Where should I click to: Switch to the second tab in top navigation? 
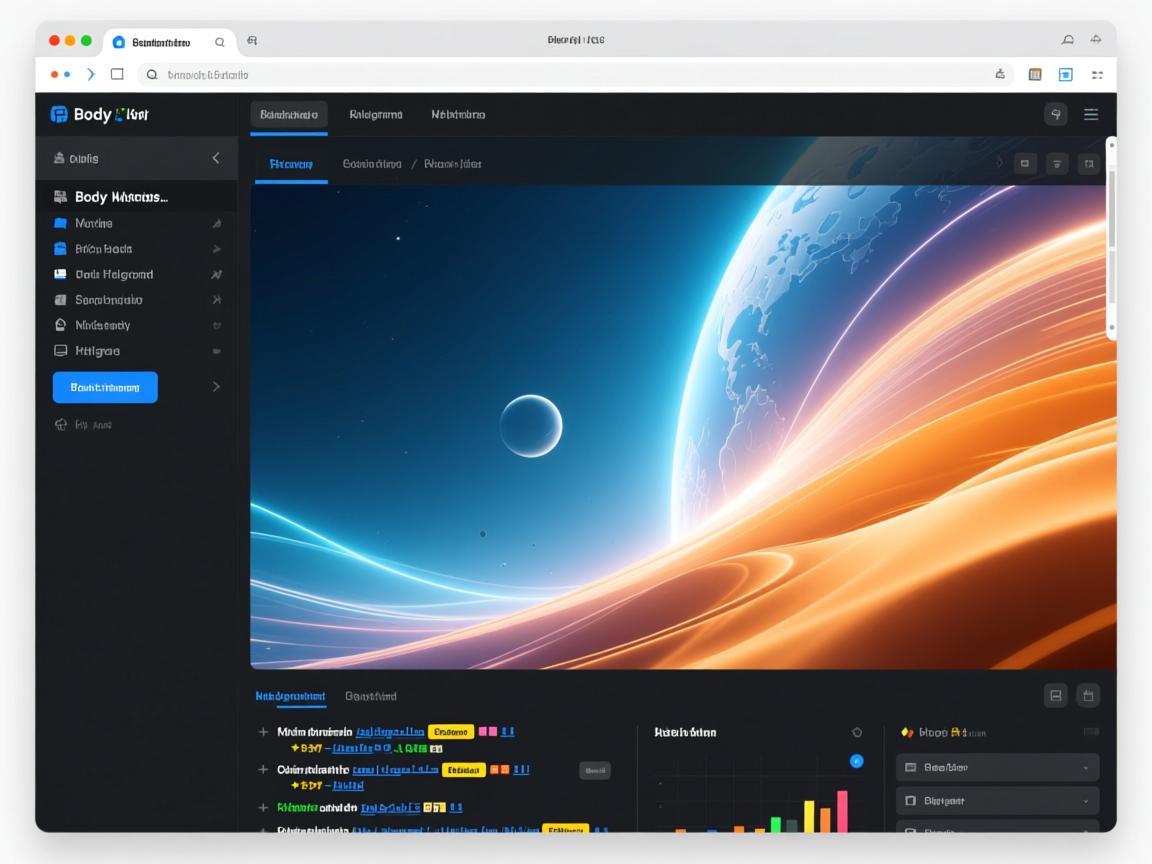(375, 115)
